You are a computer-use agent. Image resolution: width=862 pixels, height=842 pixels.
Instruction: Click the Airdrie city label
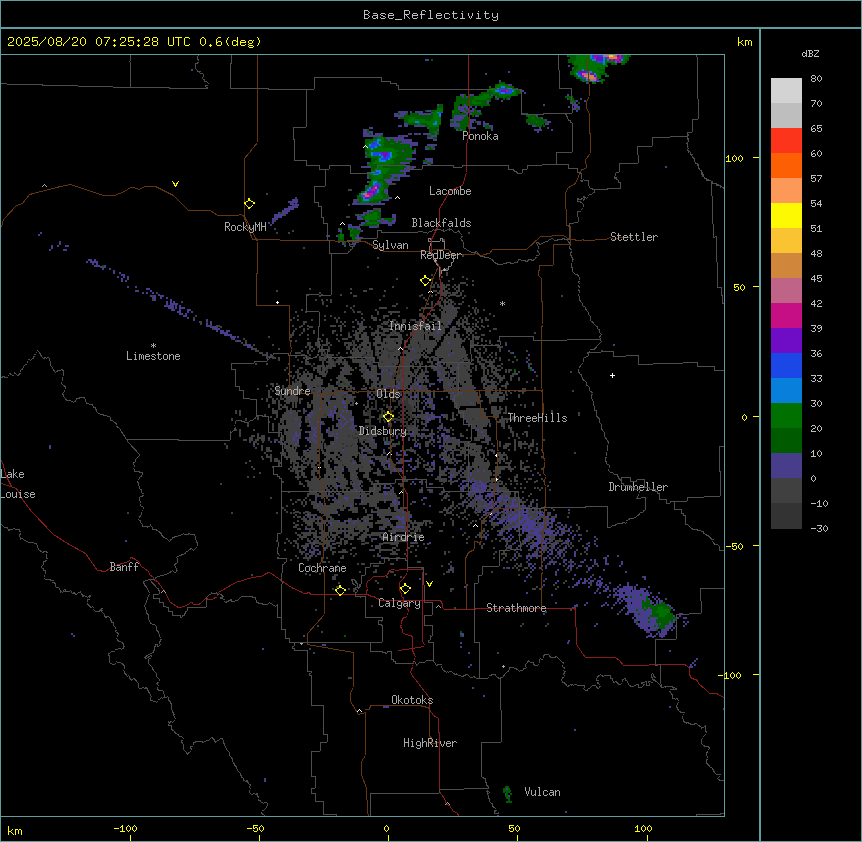[x=404, y=537]
